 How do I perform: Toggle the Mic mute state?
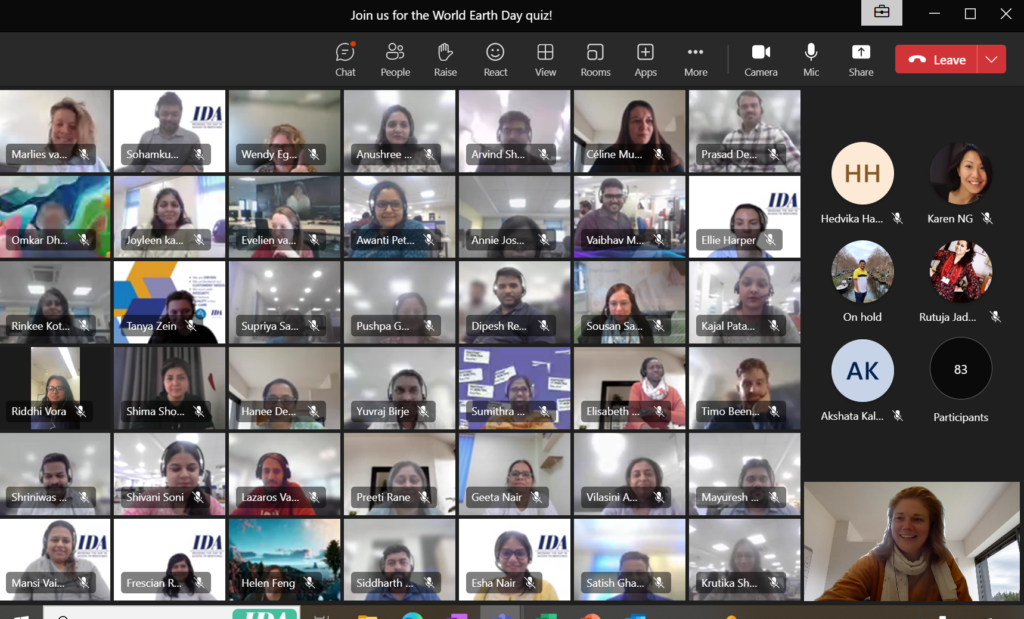[x=811, y=59]
